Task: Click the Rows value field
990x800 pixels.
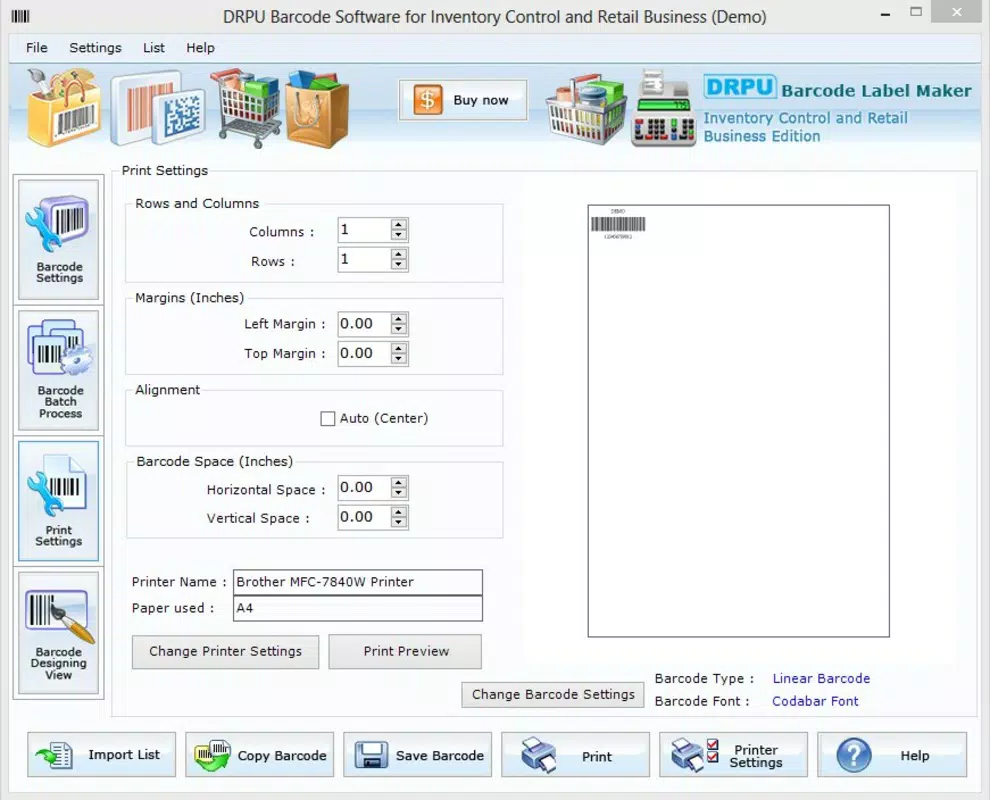Action: coord(364,260)
